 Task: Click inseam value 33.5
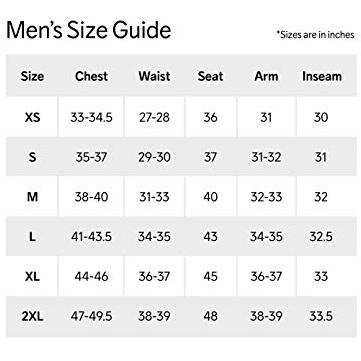321,316
